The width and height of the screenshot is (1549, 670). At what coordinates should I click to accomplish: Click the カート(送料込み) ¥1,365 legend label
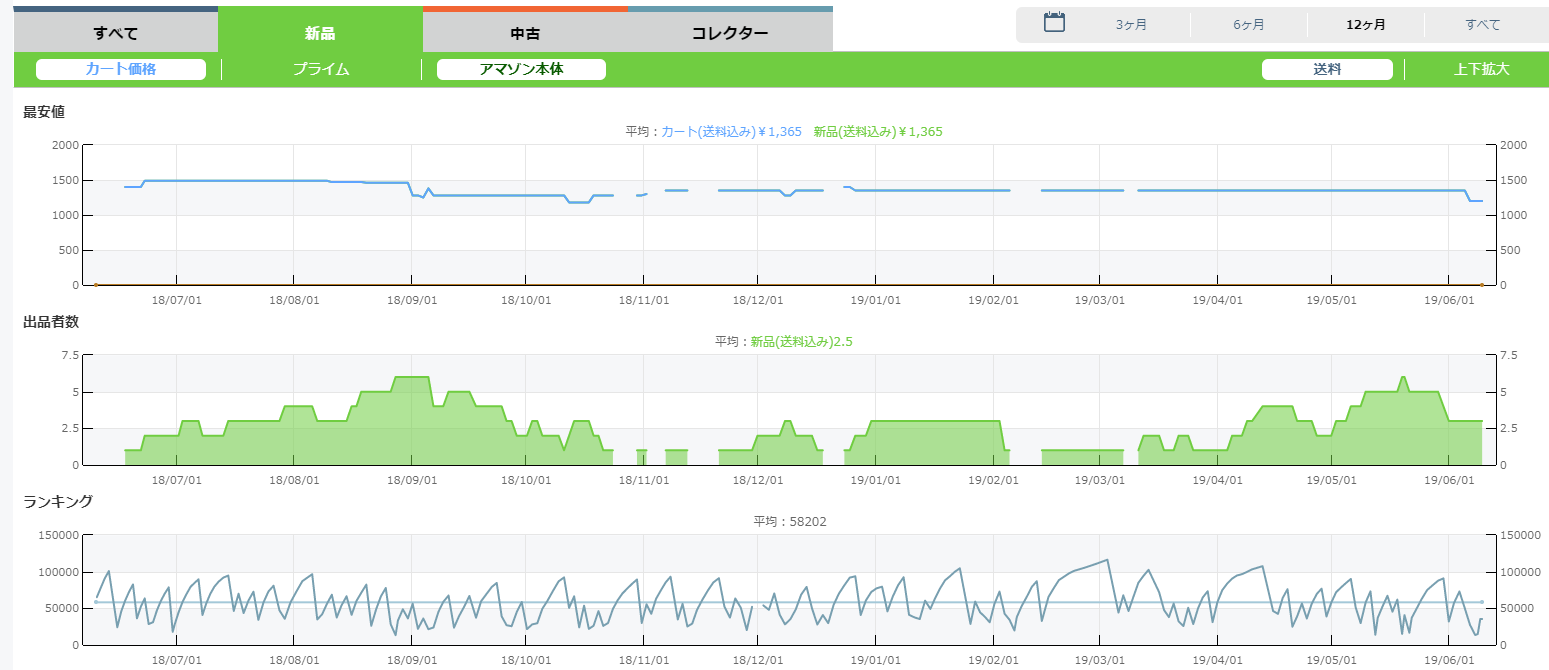tap(731, 131)
